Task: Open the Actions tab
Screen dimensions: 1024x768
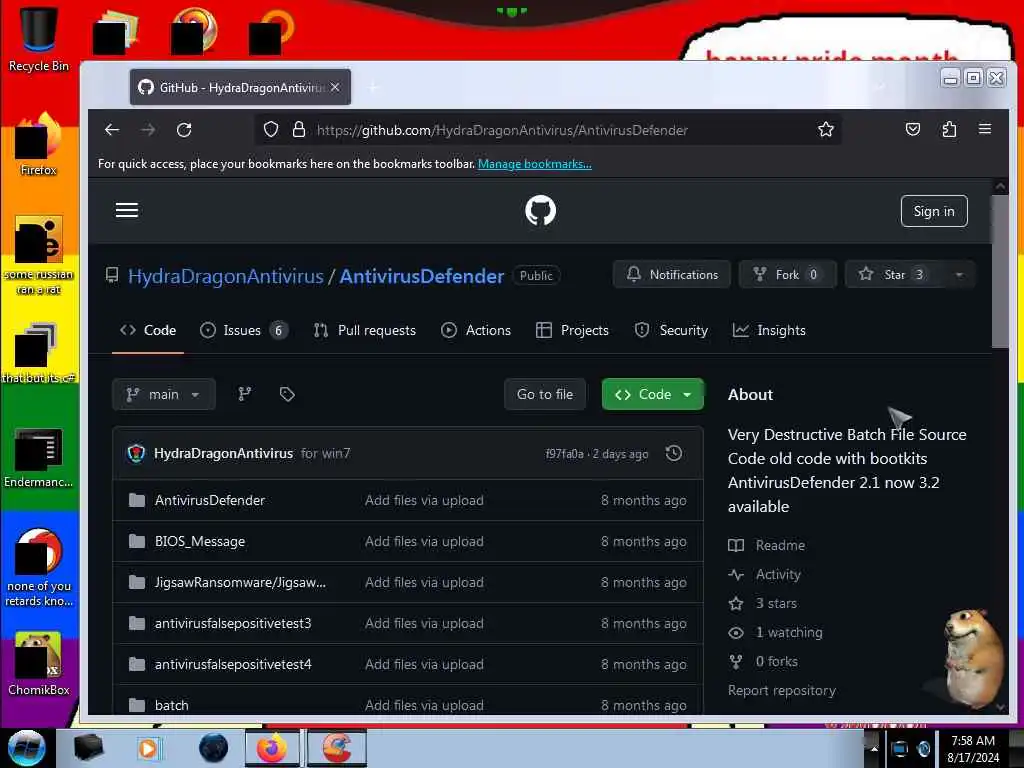Action: click(476, 330)
